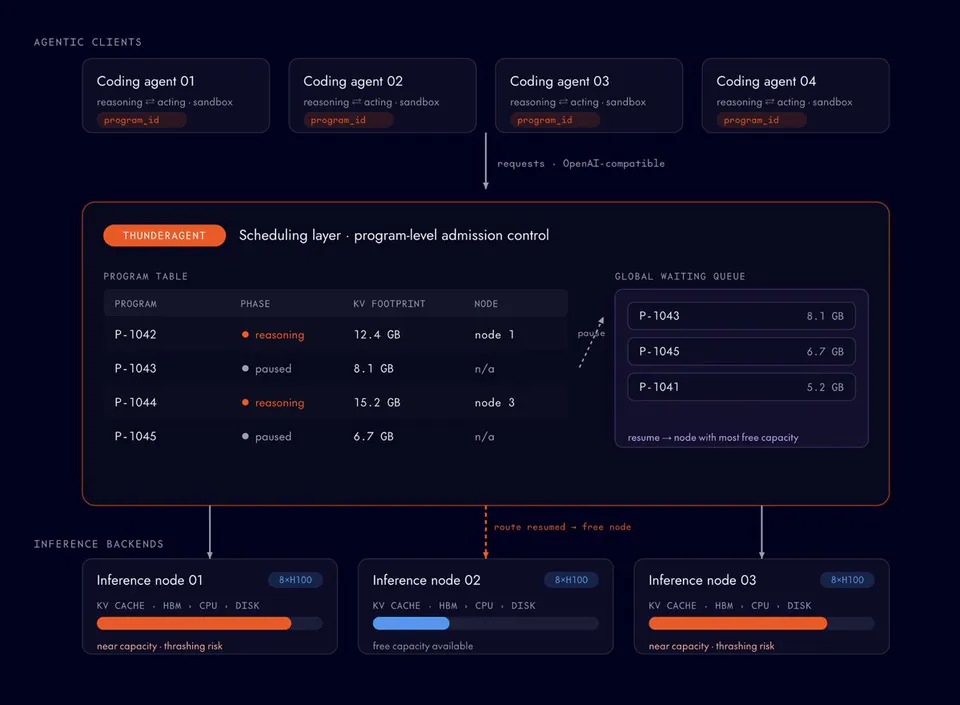
Task: Select the Inference node 03 title
Action: tap(702, 580)
